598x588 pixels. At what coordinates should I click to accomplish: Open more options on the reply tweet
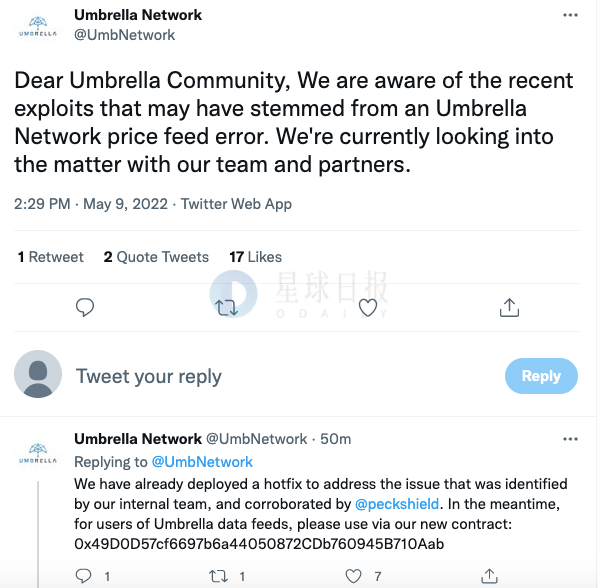(570, 439)
